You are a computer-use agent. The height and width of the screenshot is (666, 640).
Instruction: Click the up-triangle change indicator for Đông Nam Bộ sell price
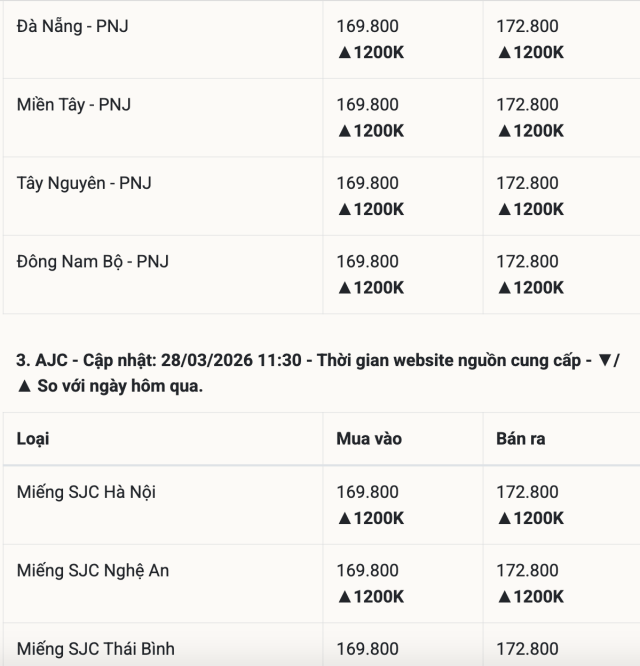point(504,287)
